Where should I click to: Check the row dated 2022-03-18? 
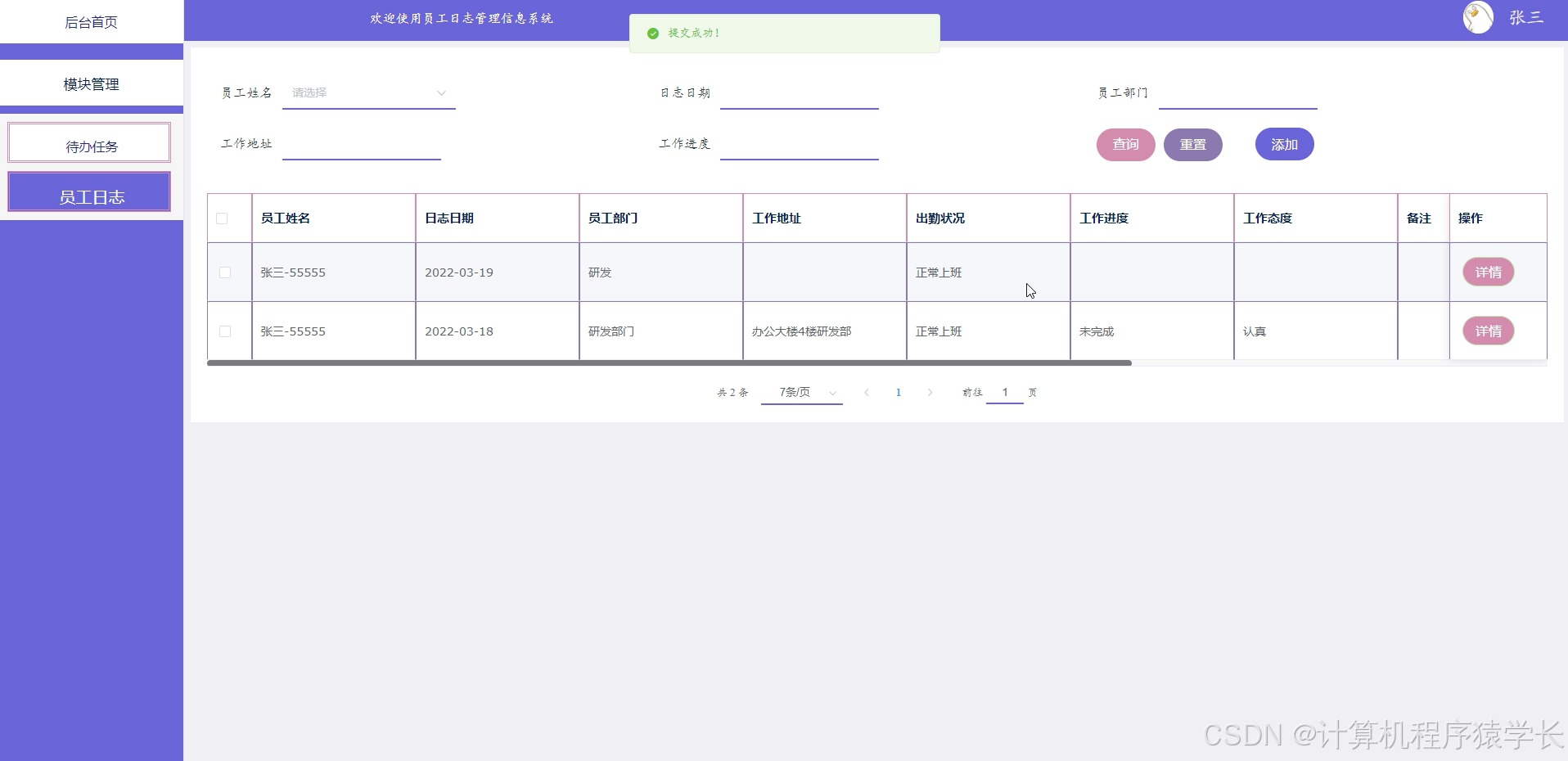pyautogui.click(x=225, y=331)
